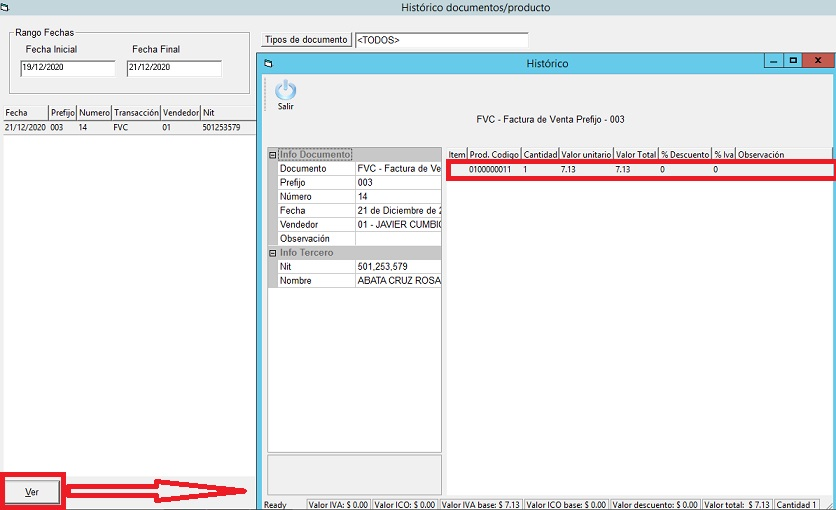Viewport: 836px width, 510px height.
Task: Click the Salir power icon
Action: (285, 90)
